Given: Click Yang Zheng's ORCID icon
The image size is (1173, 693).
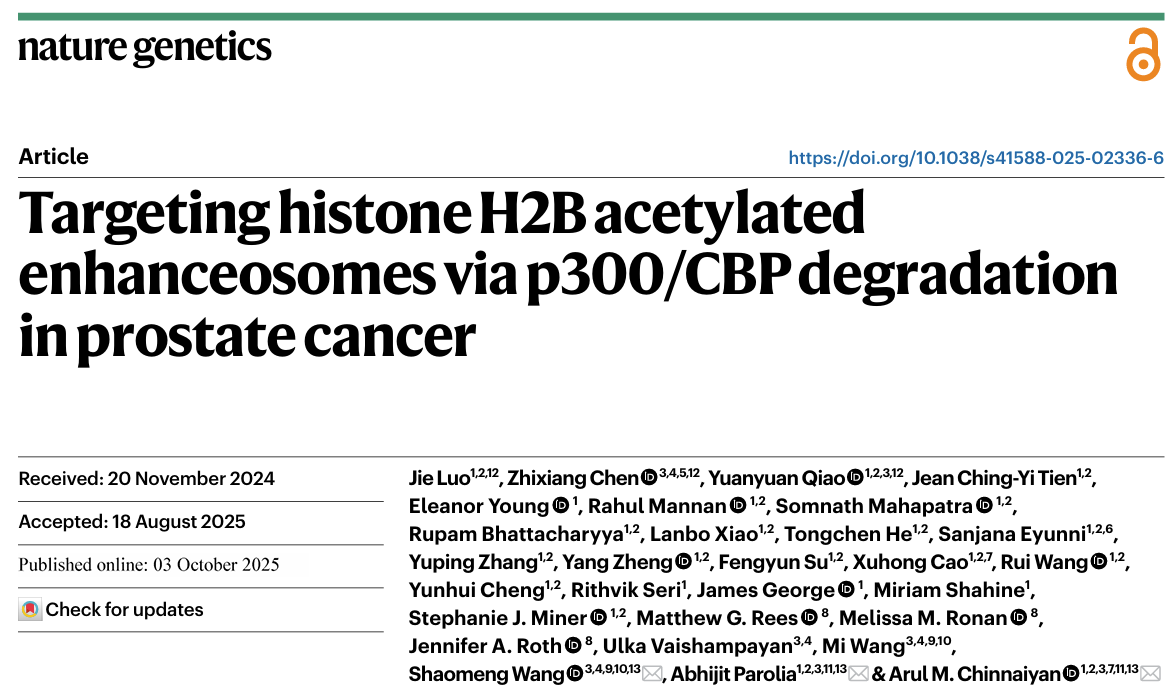Looking at the screenshot, I should (684, 562).
